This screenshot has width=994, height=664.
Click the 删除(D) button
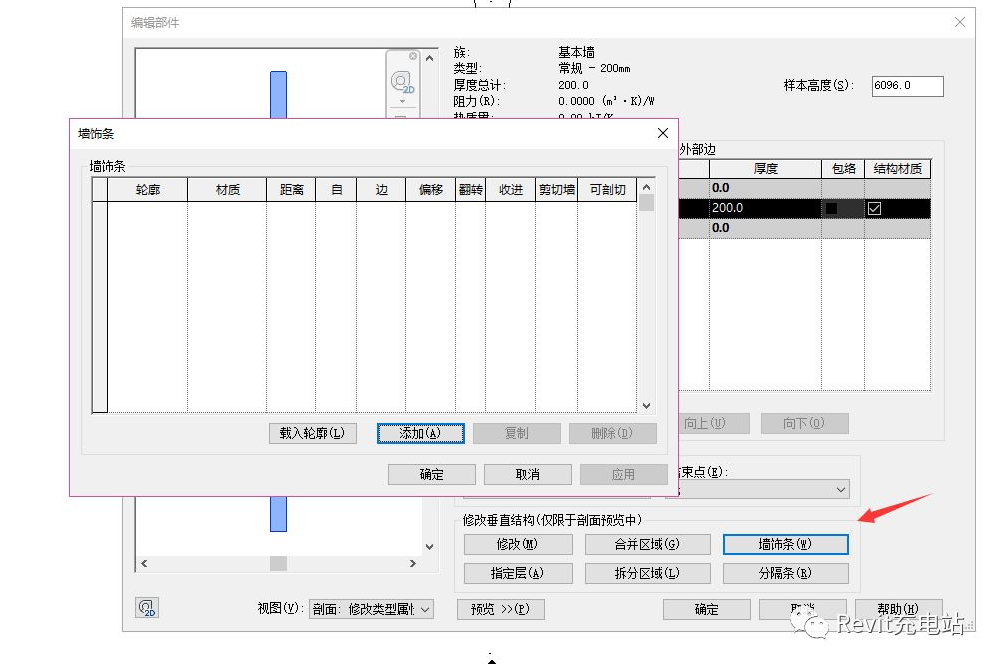tap(612, 433)
